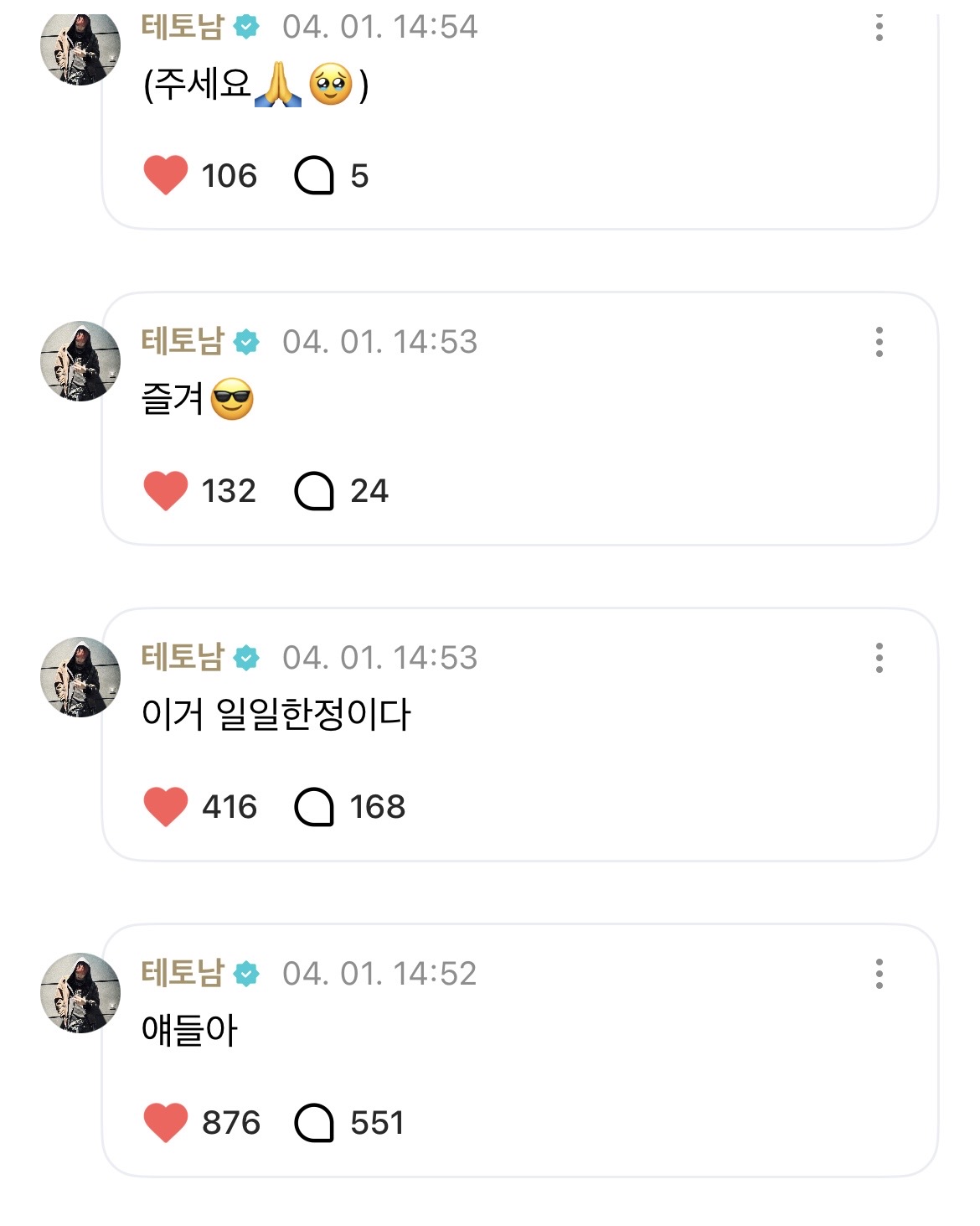This screenshot has height=1226, width=980.
Task: Open the 551 comments on 얘들아 post
Action: pyautogui.click(x=314, y=1123)
